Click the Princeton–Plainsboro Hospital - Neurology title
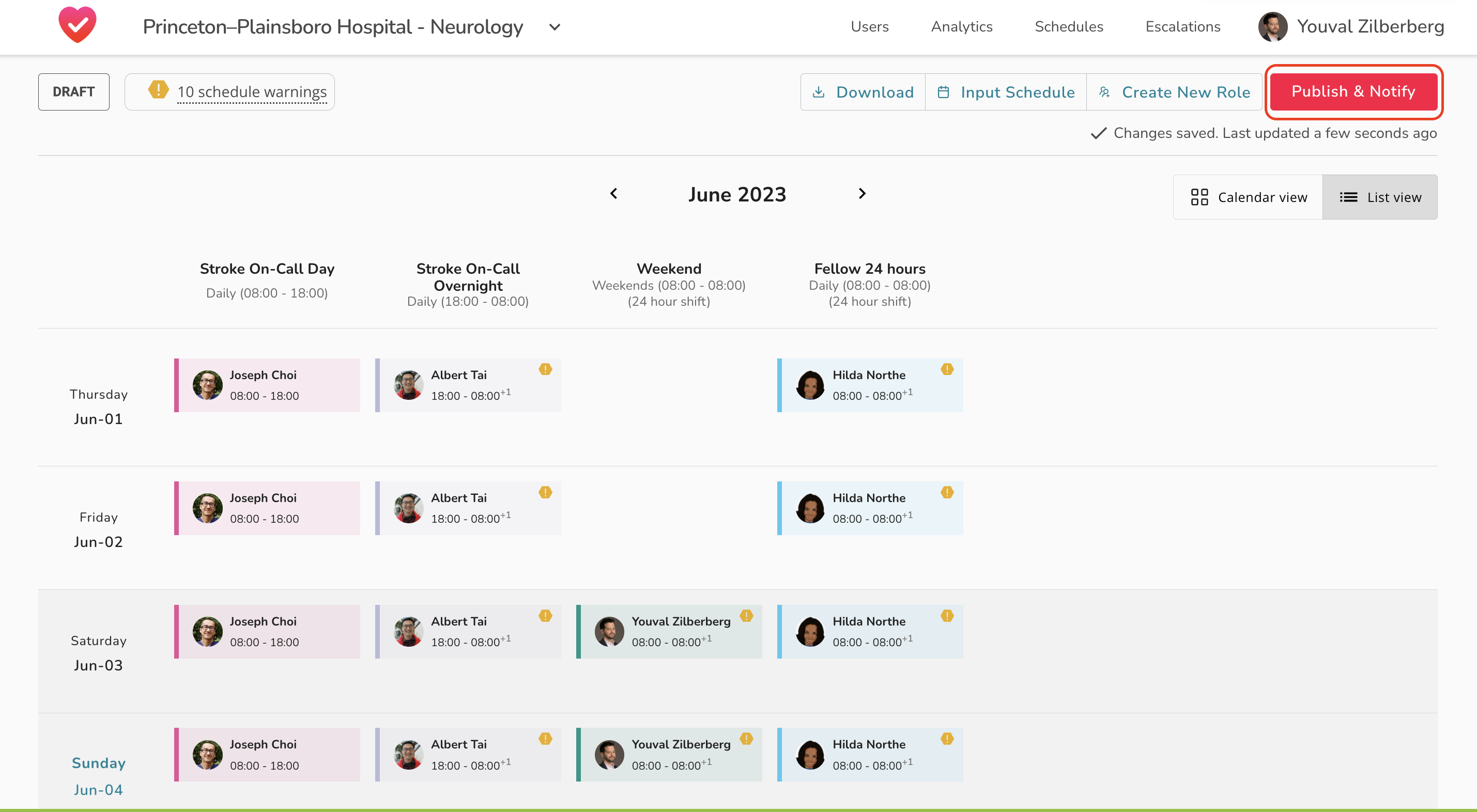The width and height of the screenshot is (1477, 812). [332, 27]
